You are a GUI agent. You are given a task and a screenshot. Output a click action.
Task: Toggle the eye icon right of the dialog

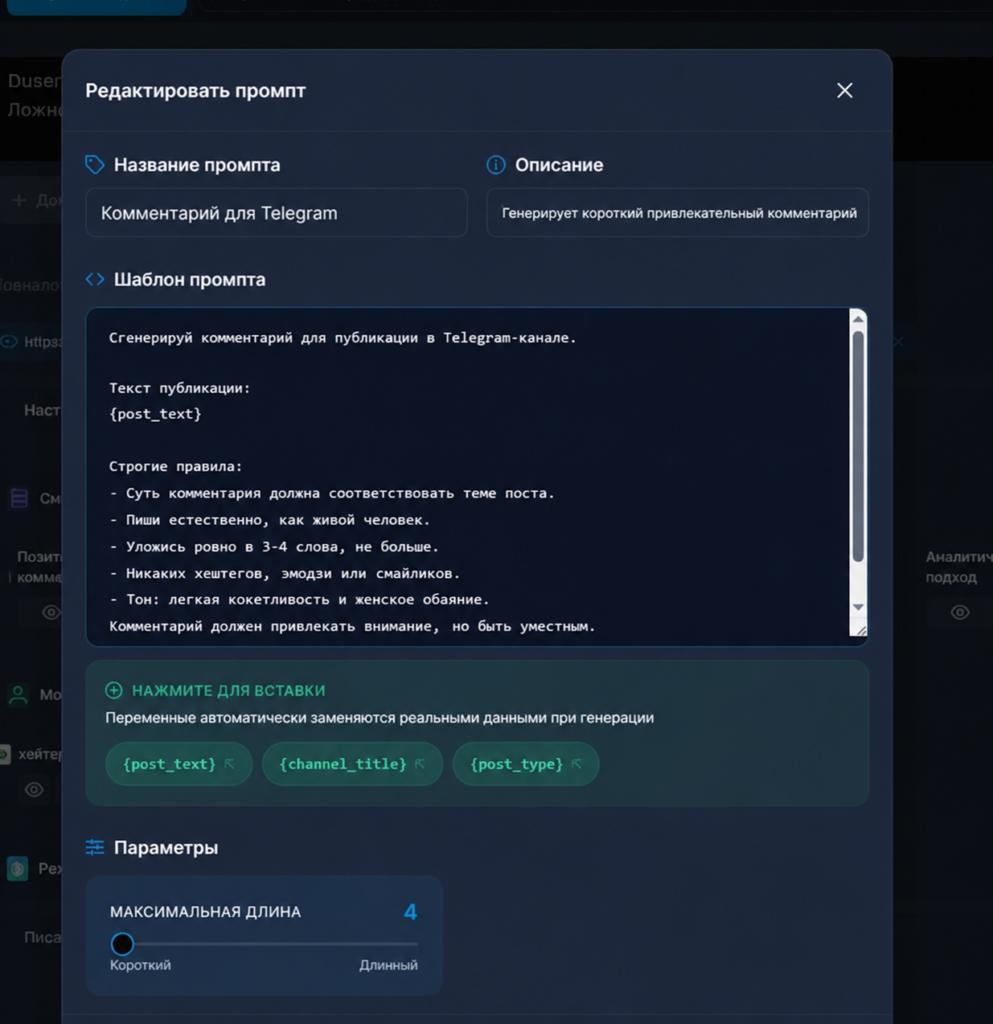click(x=959, y=613)
